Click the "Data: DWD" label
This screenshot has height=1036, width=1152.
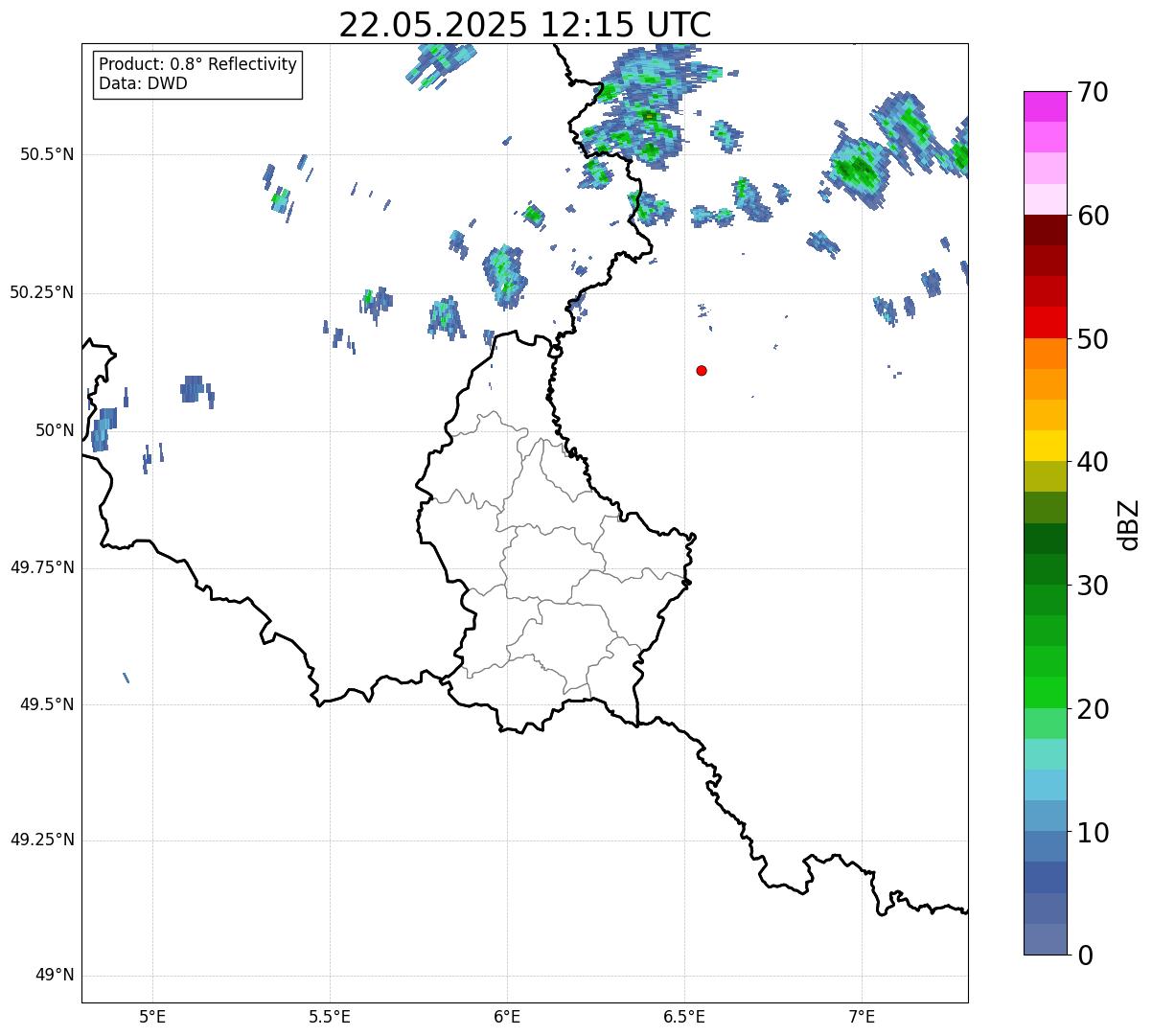(x=143, y=83)
